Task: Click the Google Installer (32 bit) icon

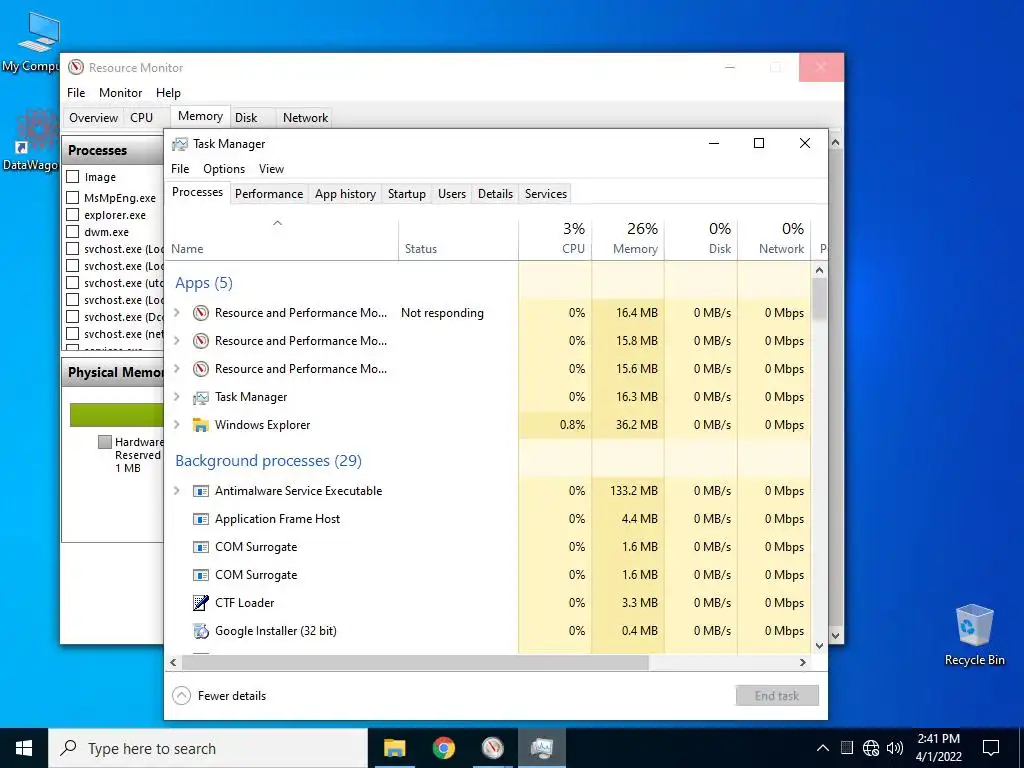Action: [200, 631]
